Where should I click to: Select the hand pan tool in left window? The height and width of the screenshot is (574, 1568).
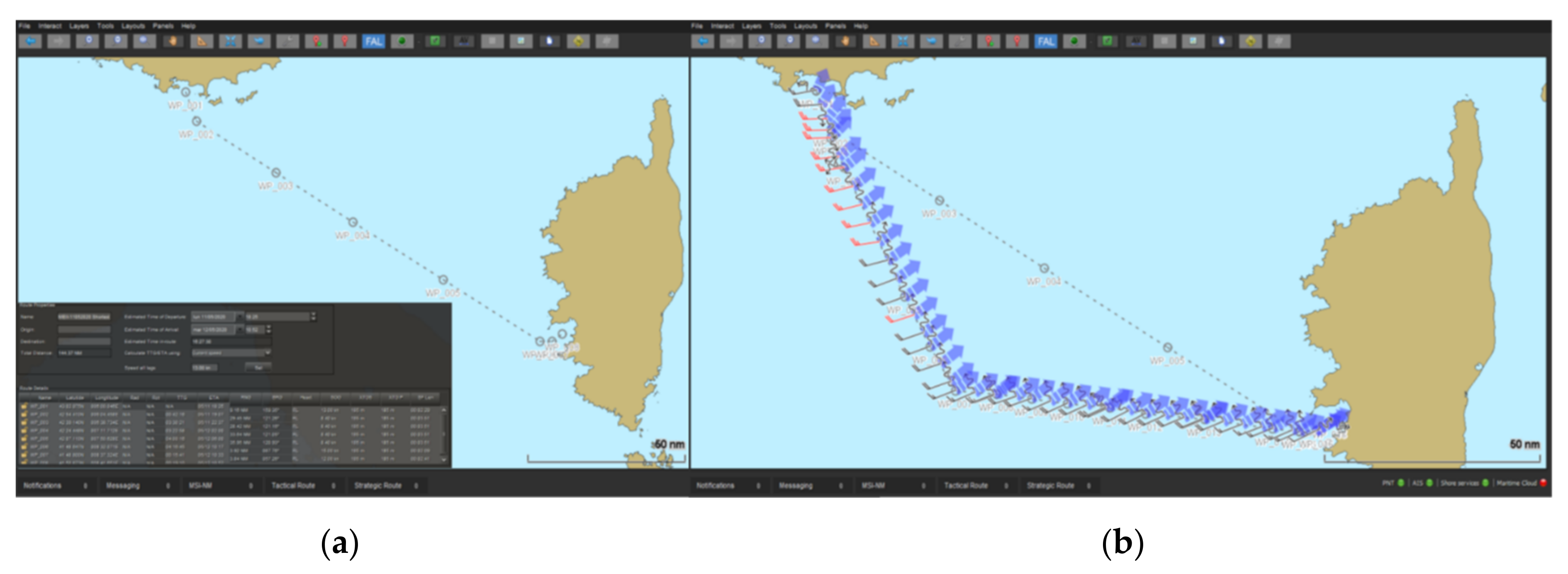tap(173, 41)
